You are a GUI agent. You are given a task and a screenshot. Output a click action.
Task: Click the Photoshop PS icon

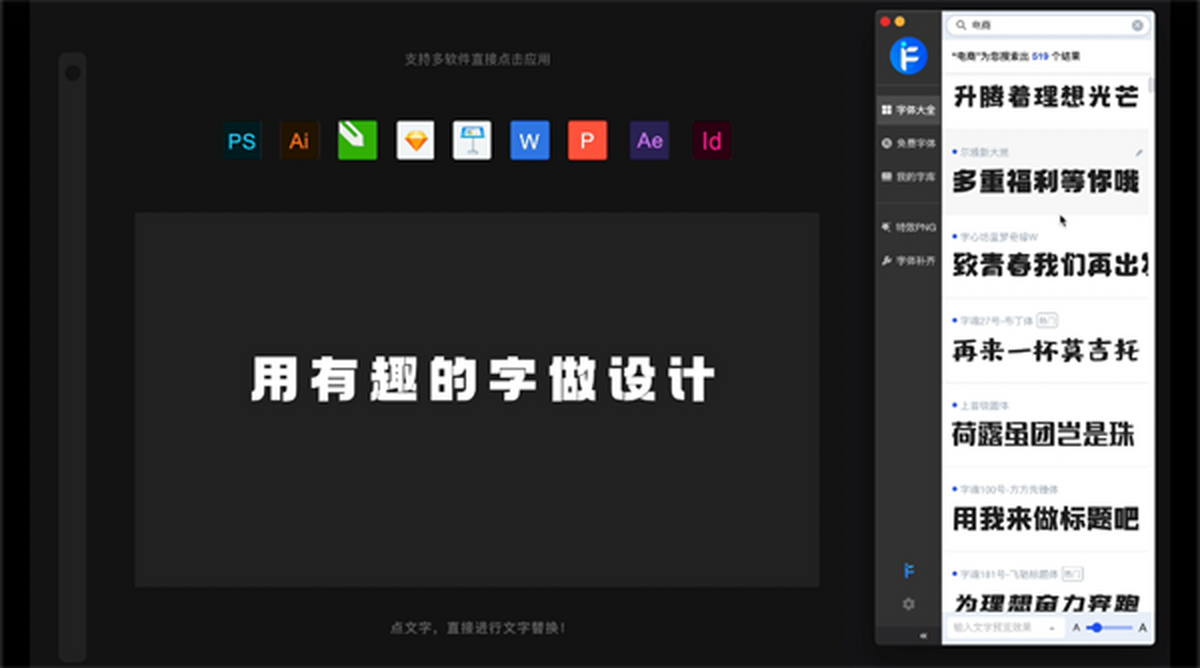pos(242,141)
